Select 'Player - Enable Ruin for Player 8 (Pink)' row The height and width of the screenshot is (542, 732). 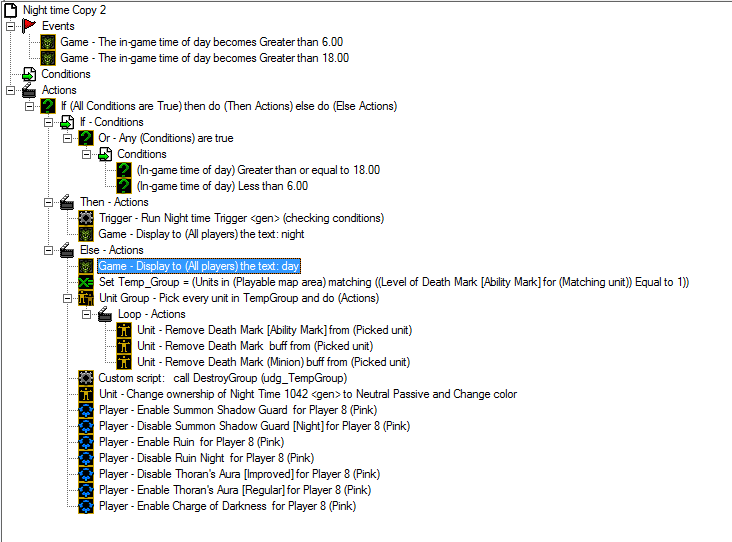[x=191, y=442]
